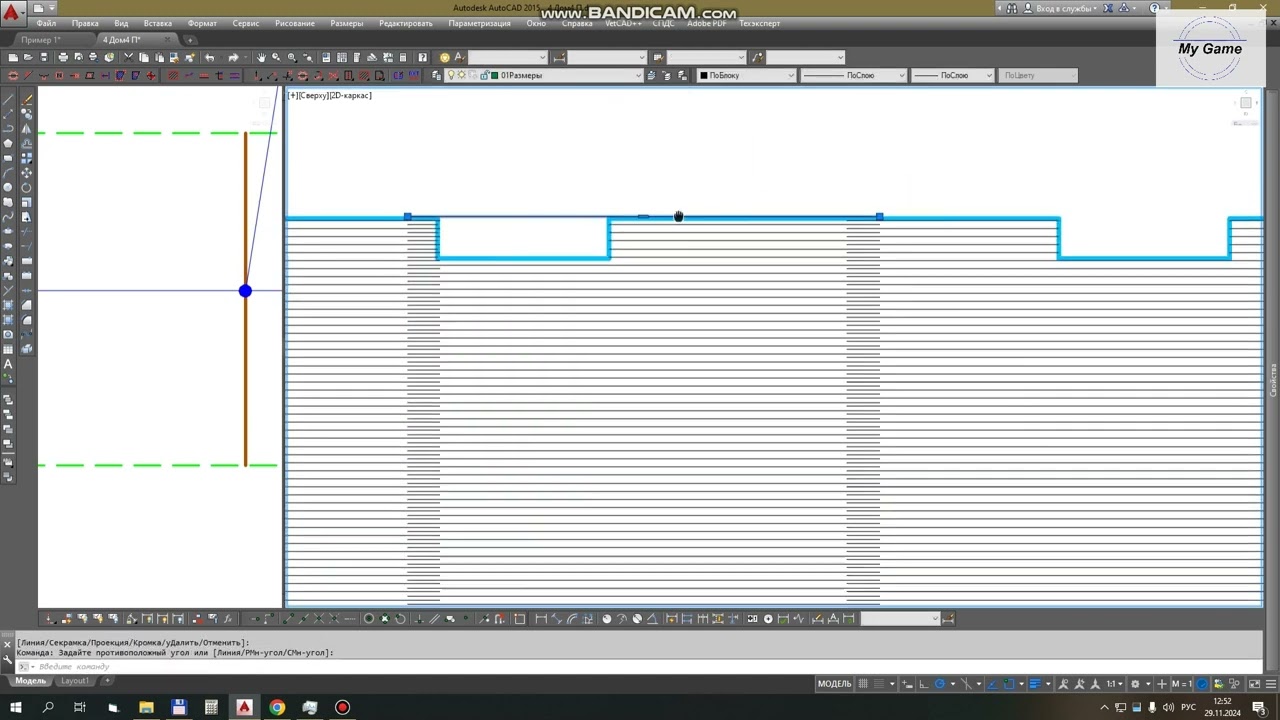
Task: Click the binoculars search icon in title bar
Action: 1012,8
